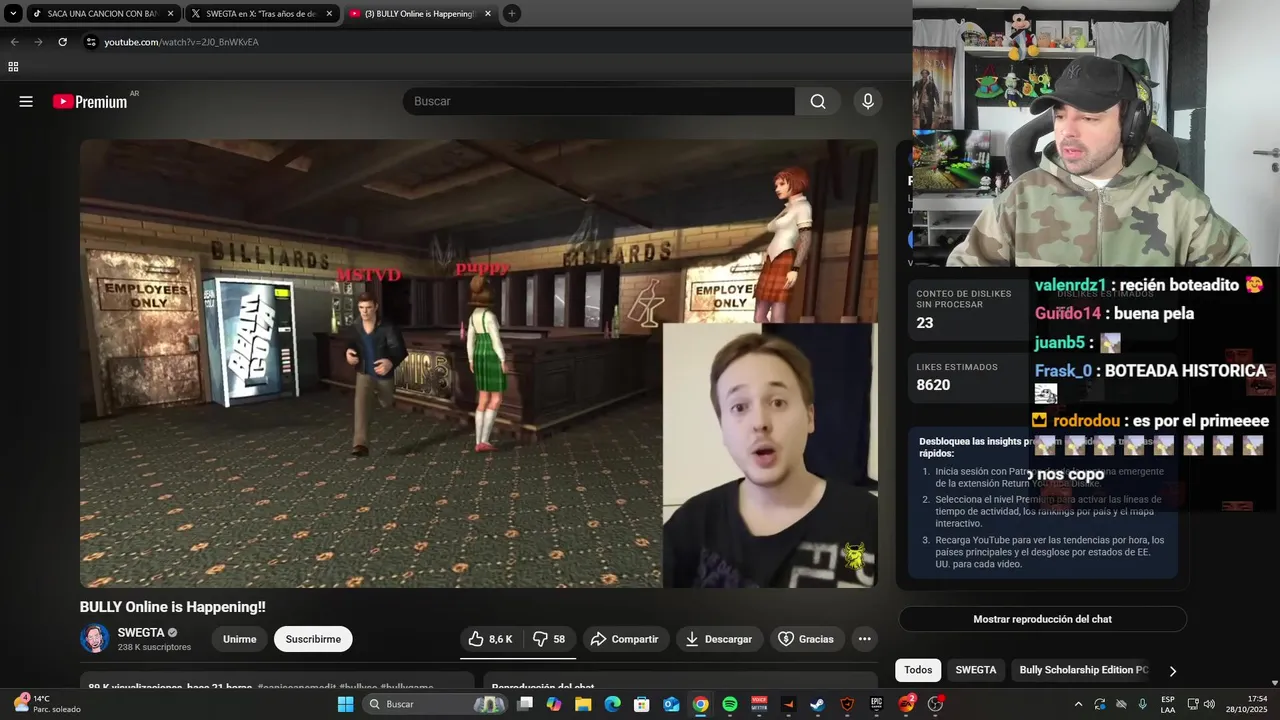Image resolution: width=1280 pixels, height=720 pixels.
Task: Dislike the video showing 58
Action: [x=549, y=639]
